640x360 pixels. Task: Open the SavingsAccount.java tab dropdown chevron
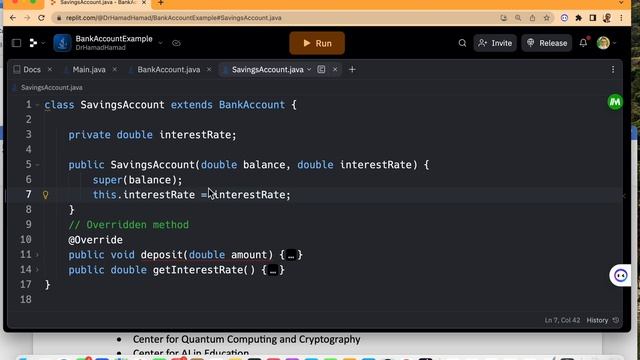point(309,69)
